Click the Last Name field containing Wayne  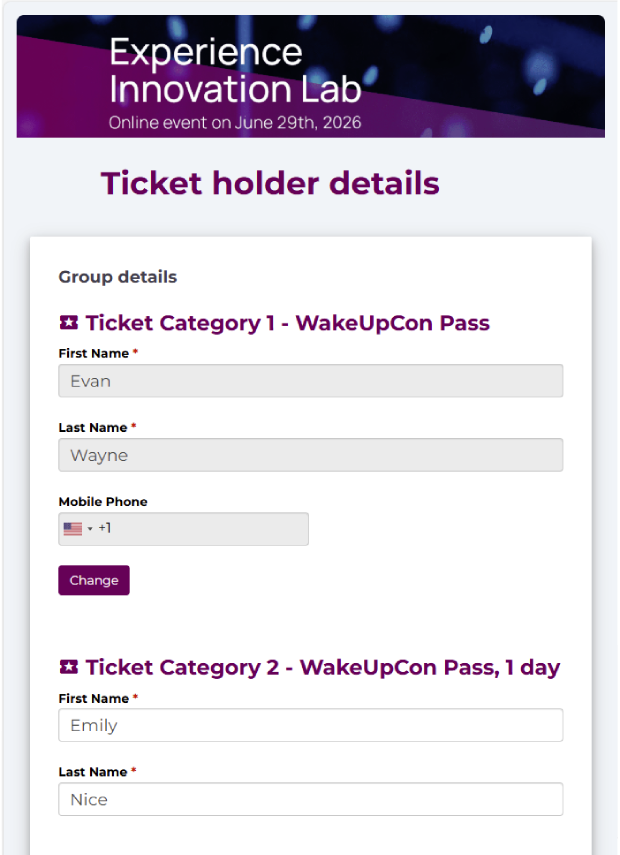(310, 455)
